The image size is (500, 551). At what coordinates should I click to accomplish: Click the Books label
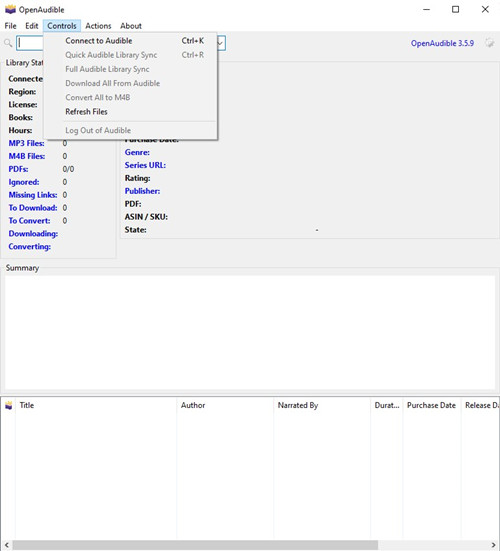click(20, 117)
